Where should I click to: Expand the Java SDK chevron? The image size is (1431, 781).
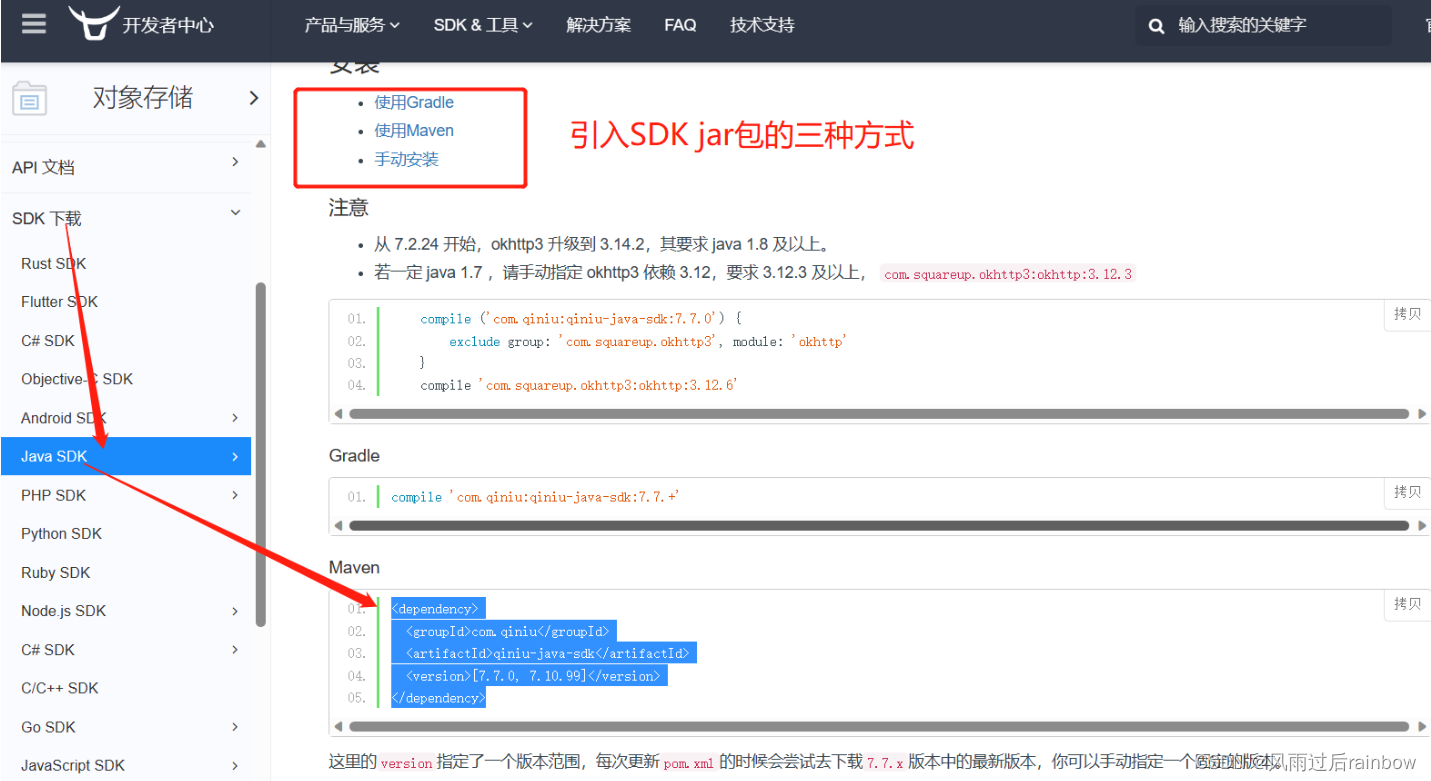[x=235, y=457]
